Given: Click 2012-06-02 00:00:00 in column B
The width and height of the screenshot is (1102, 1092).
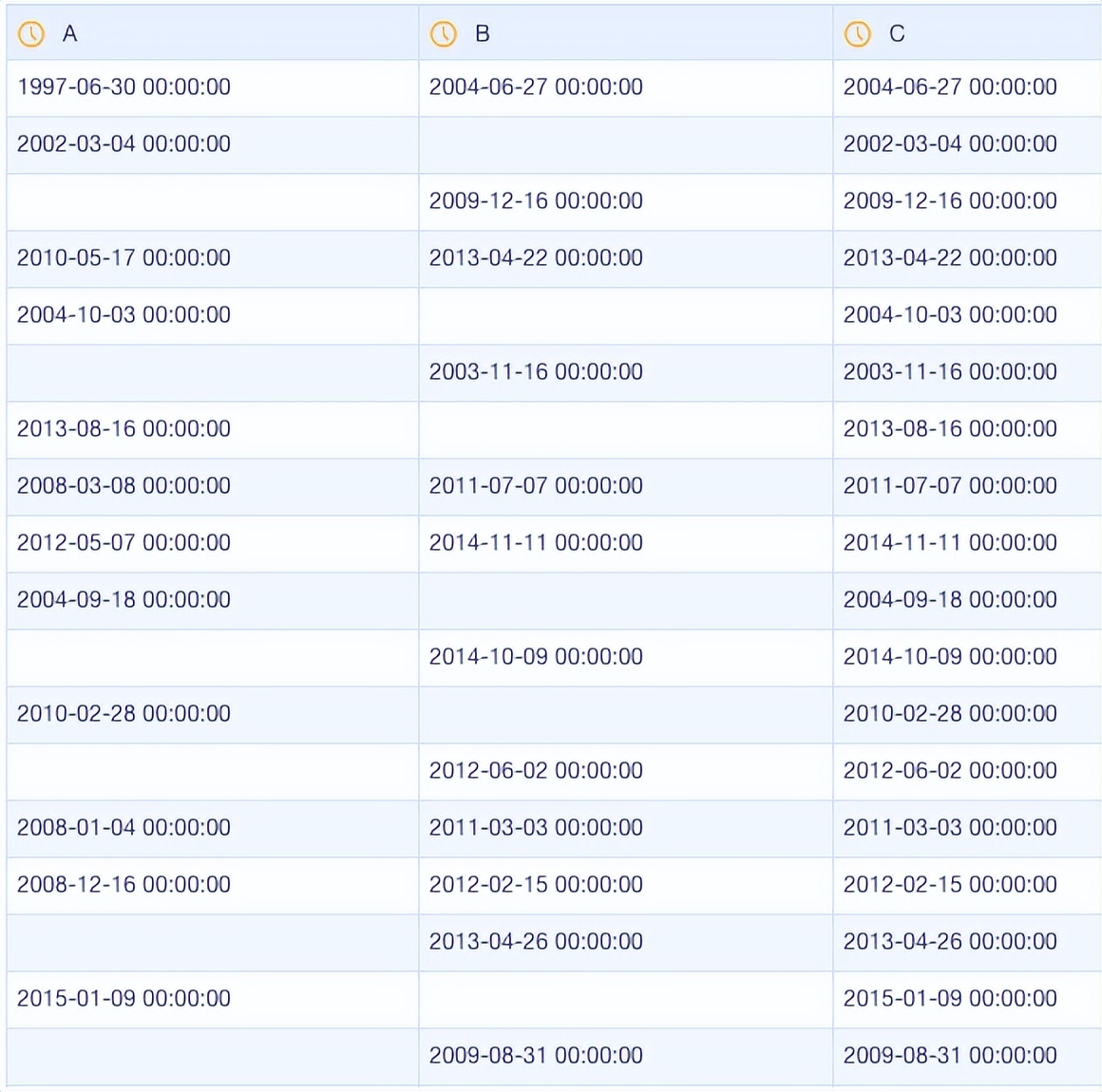Looking at the screenshot, I should (x=536, y=770).
